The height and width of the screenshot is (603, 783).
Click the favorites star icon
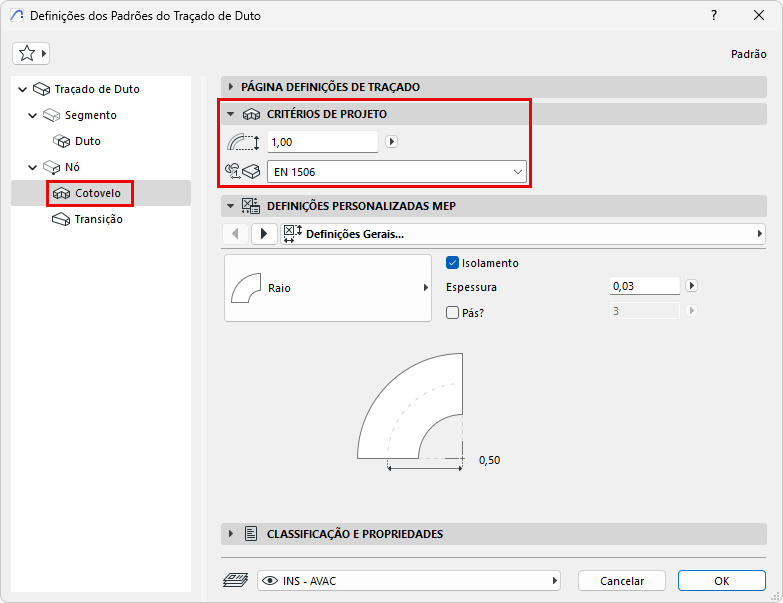[27, 54]
